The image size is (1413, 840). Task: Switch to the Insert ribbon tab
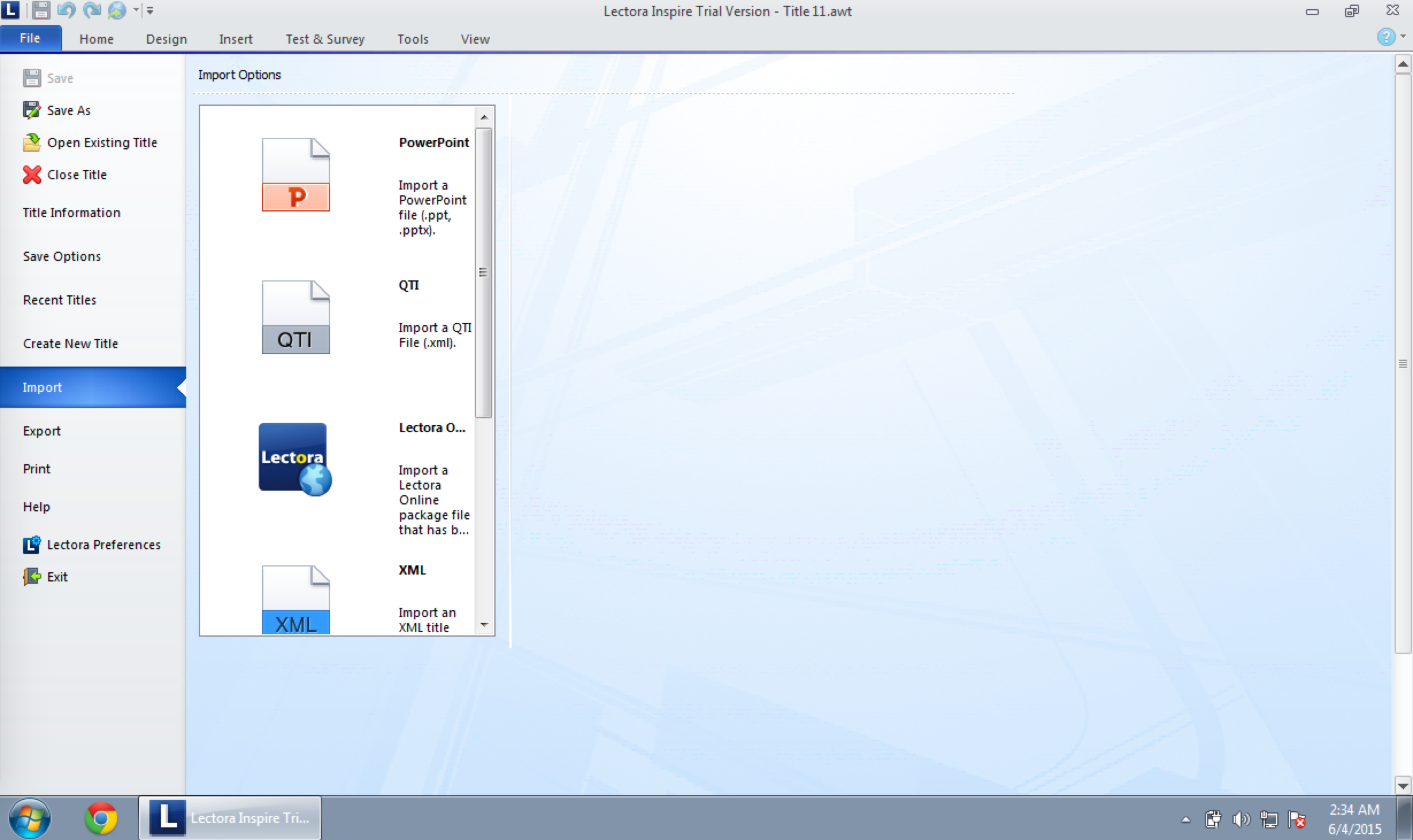[x=236, y=39]
